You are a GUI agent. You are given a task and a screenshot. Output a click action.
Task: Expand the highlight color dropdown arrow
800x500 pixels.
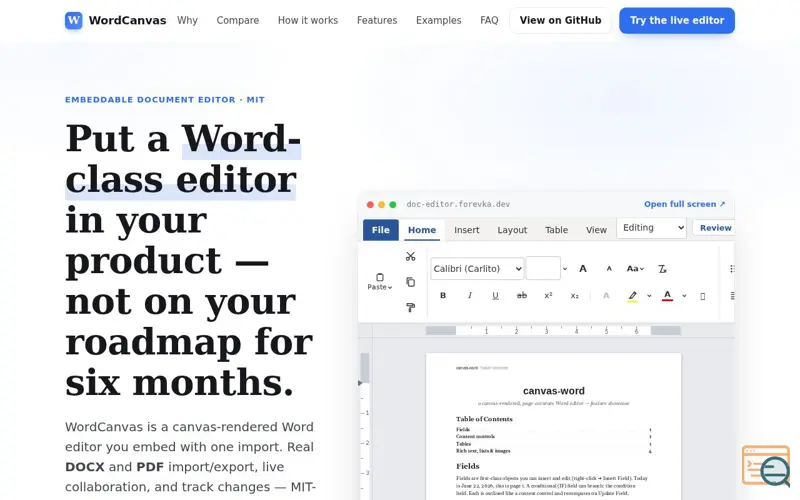[x=649, y=295]
